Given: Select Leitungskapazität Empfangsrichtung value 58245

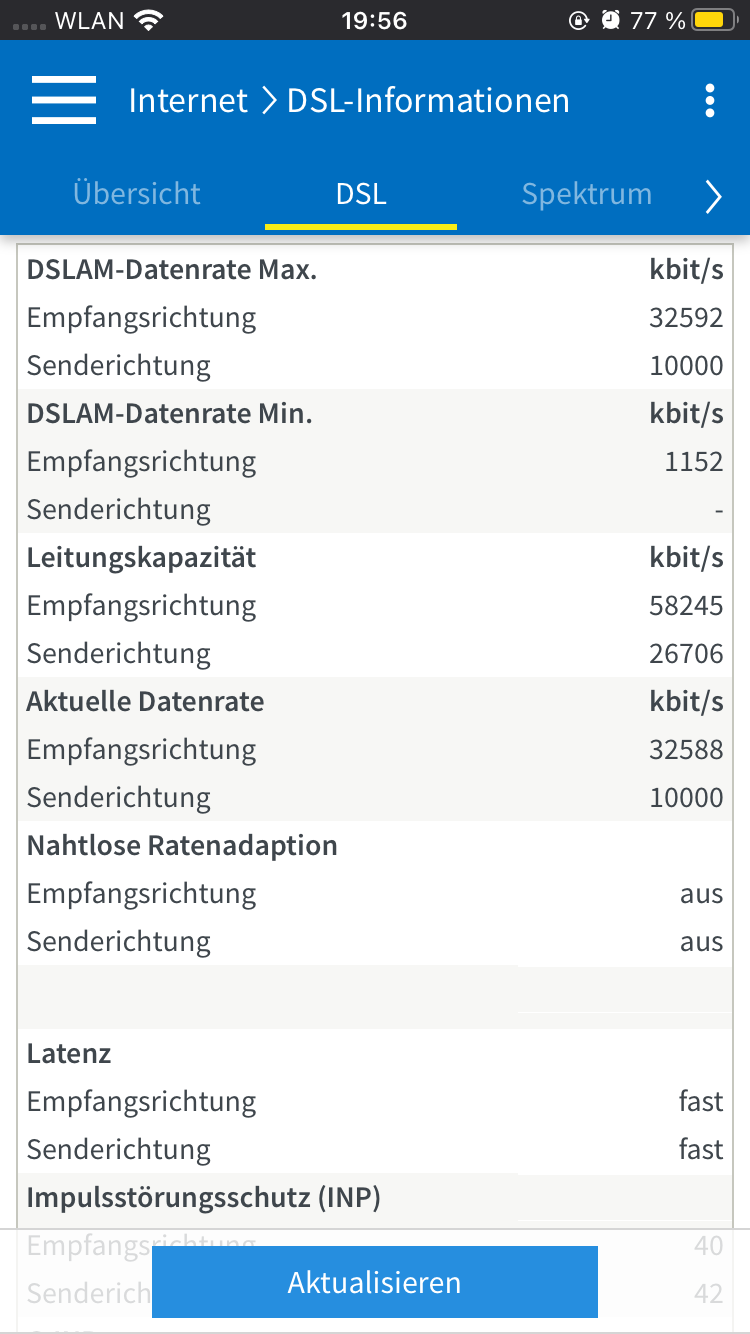Looking at the screenshot, I should (x=686, y=606).
